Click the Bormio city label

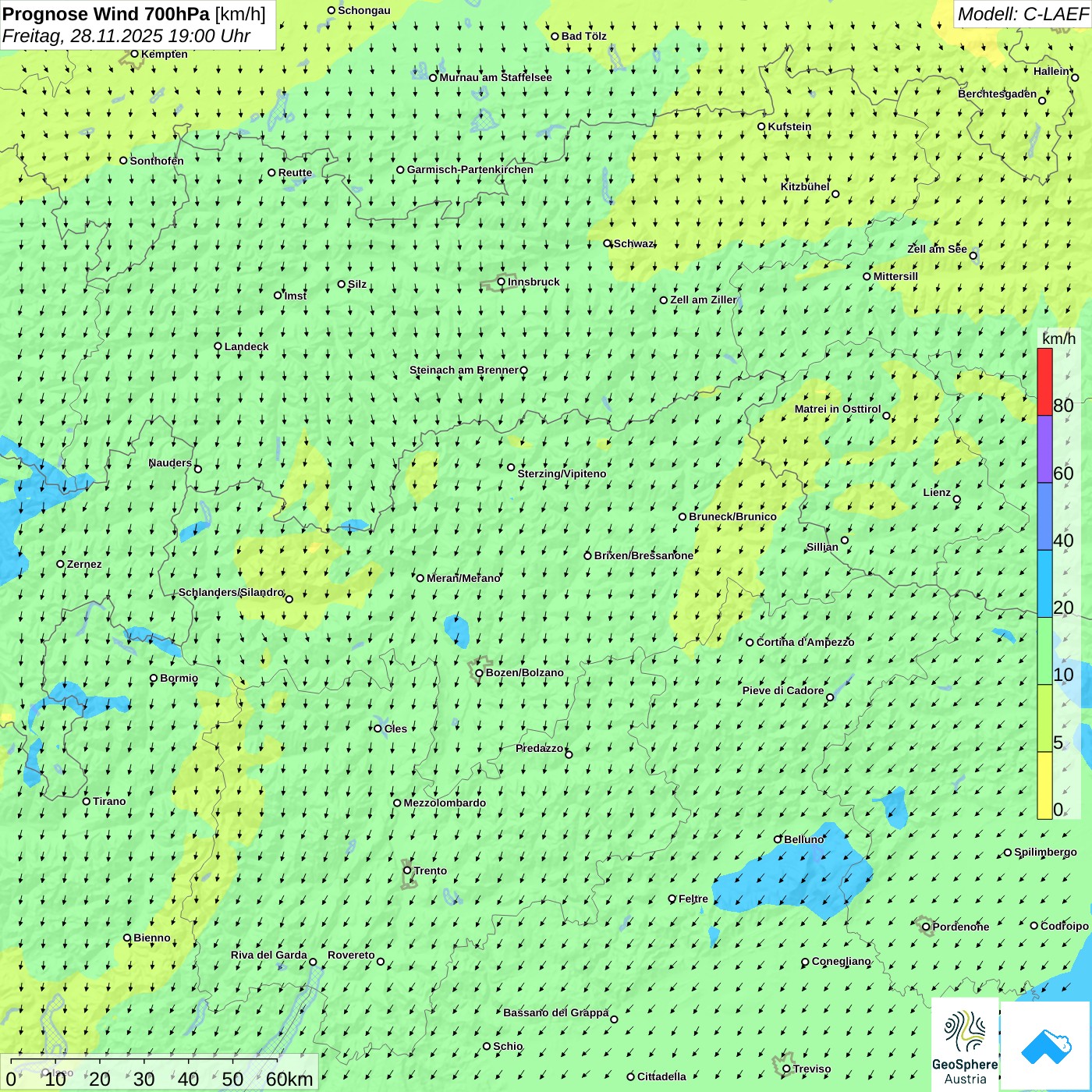[x=179, y=678]
